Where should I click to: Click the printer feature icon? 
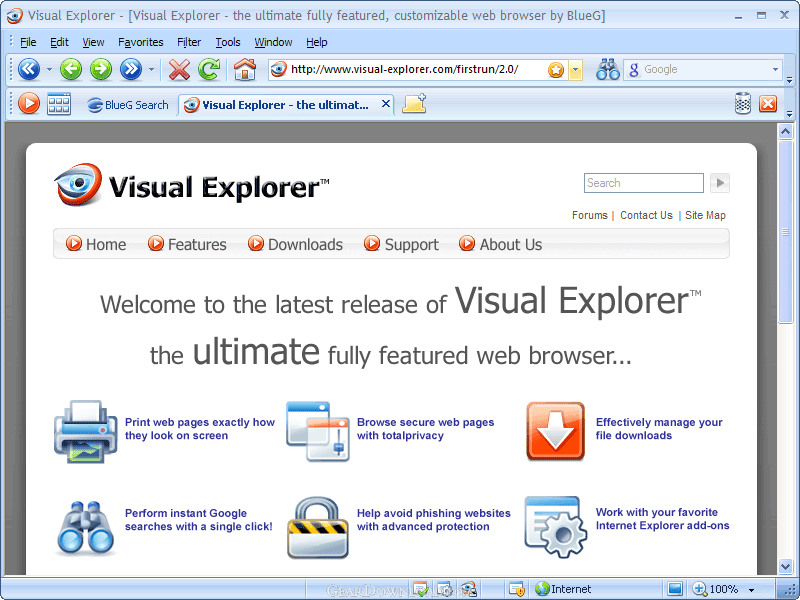tap(86, 432)
